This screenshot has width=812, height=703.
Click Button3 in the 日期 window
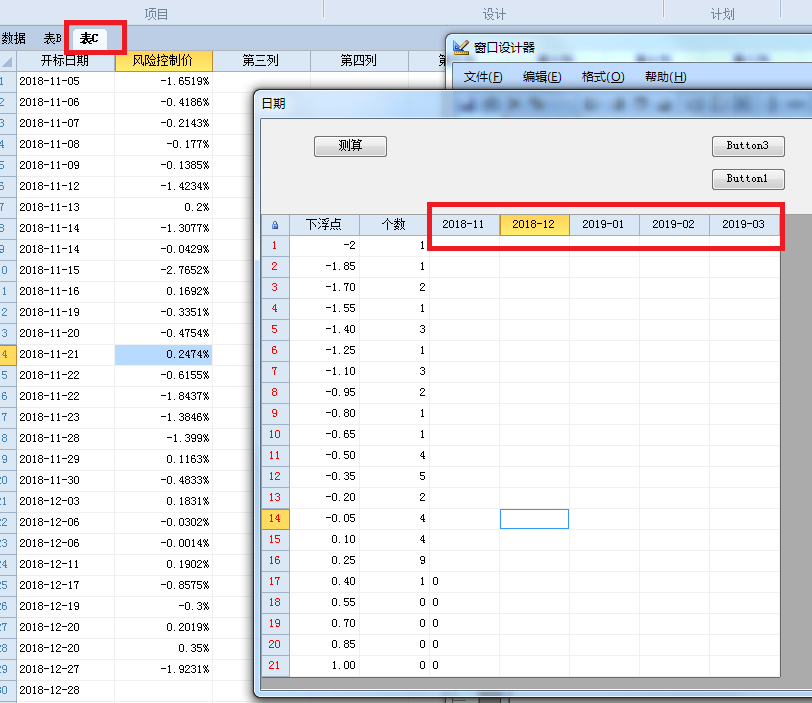[x=748, y=146]
